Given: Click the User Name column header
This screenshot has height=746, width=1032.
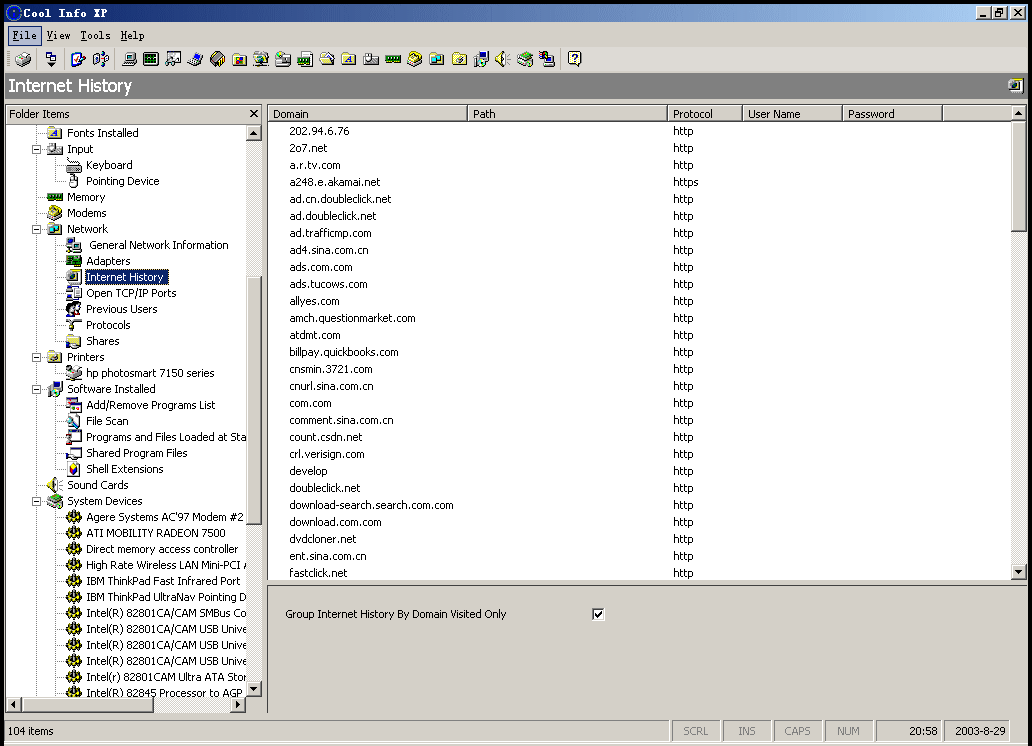Looking at the screenshot, I should pos(792,114).
